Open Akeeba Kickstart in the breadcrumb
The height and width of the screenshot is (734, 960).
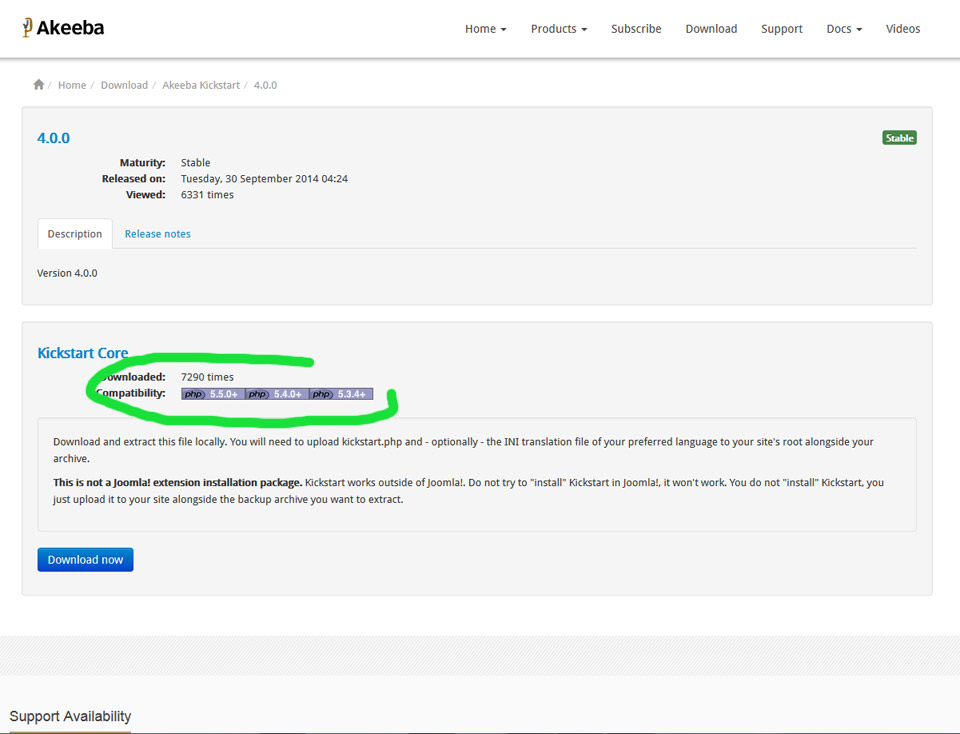201,85
